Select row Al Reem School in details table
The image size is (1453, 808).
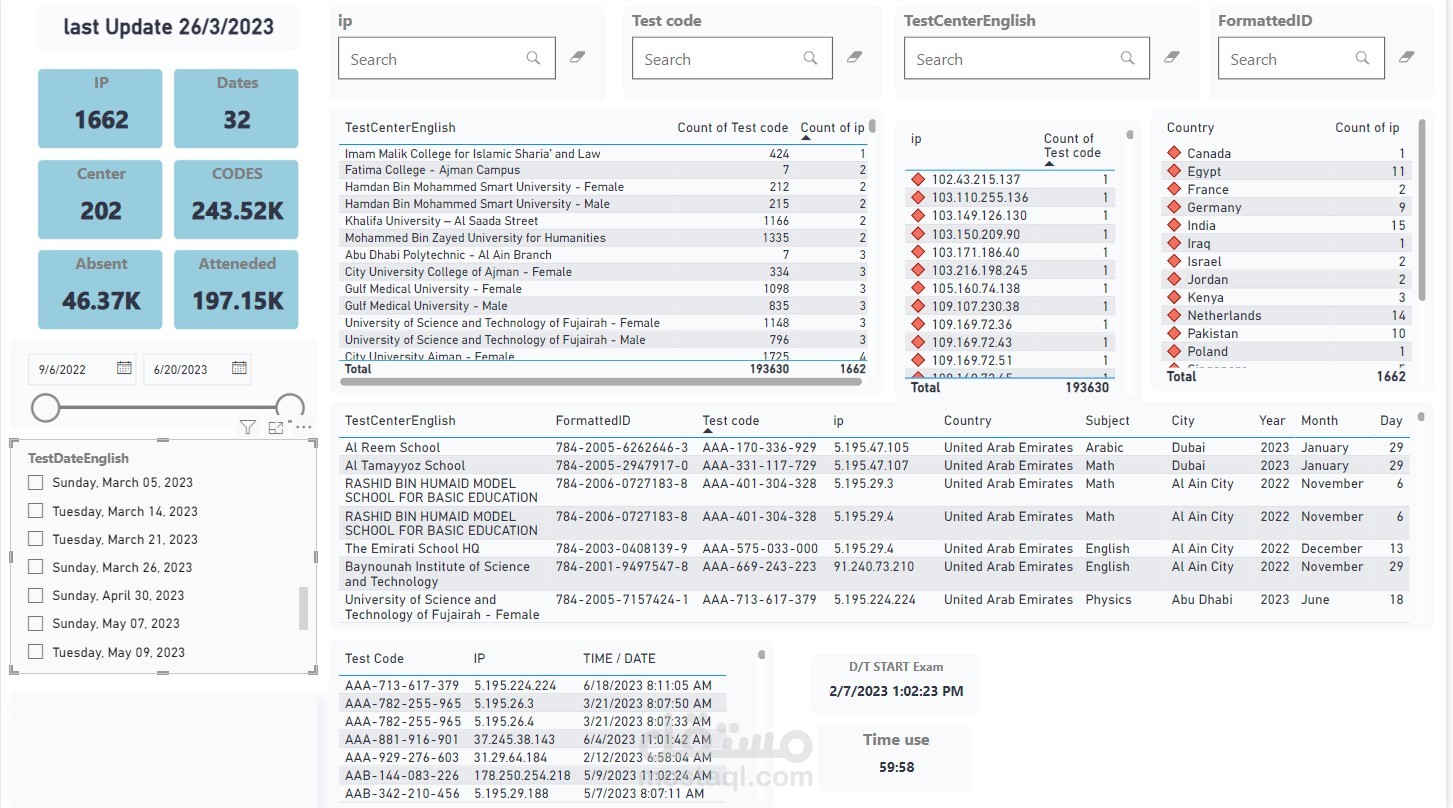875,448
